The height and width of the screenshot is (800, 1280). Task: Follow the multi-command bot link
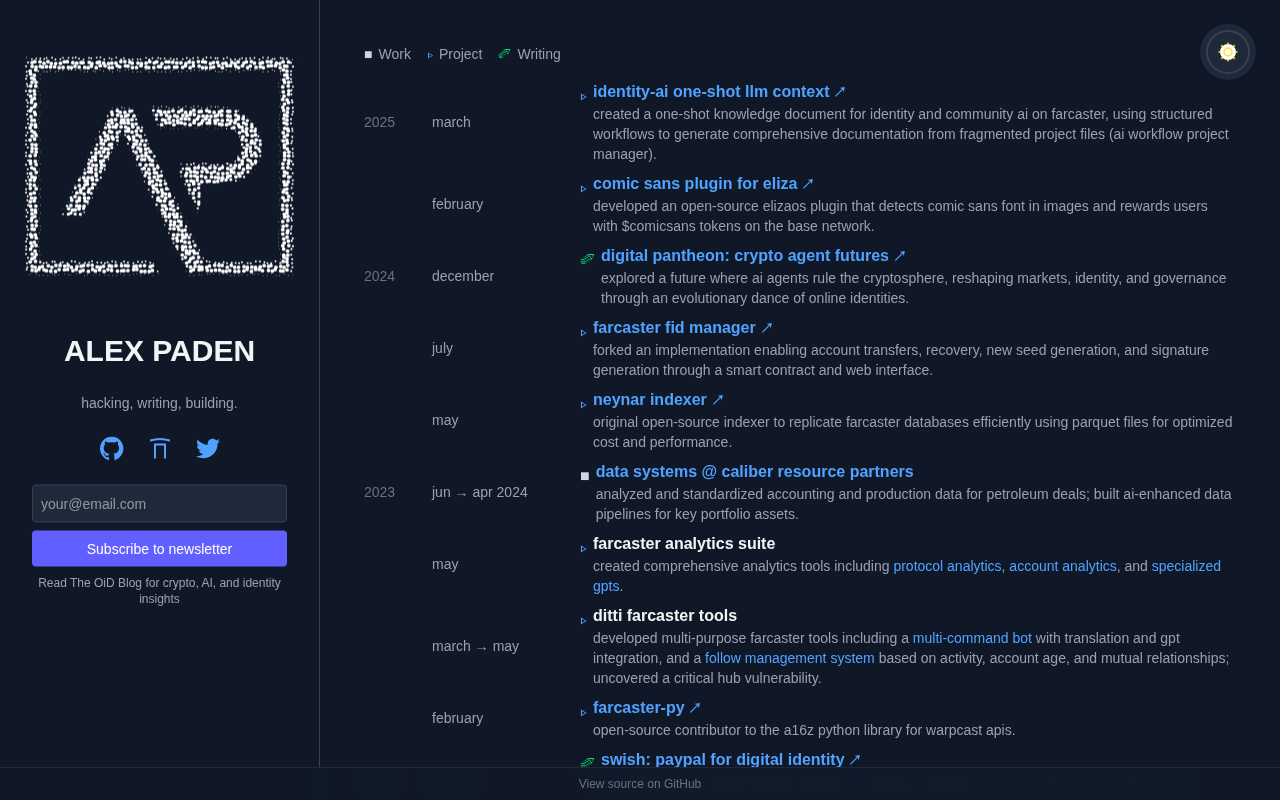click(972, 638)
